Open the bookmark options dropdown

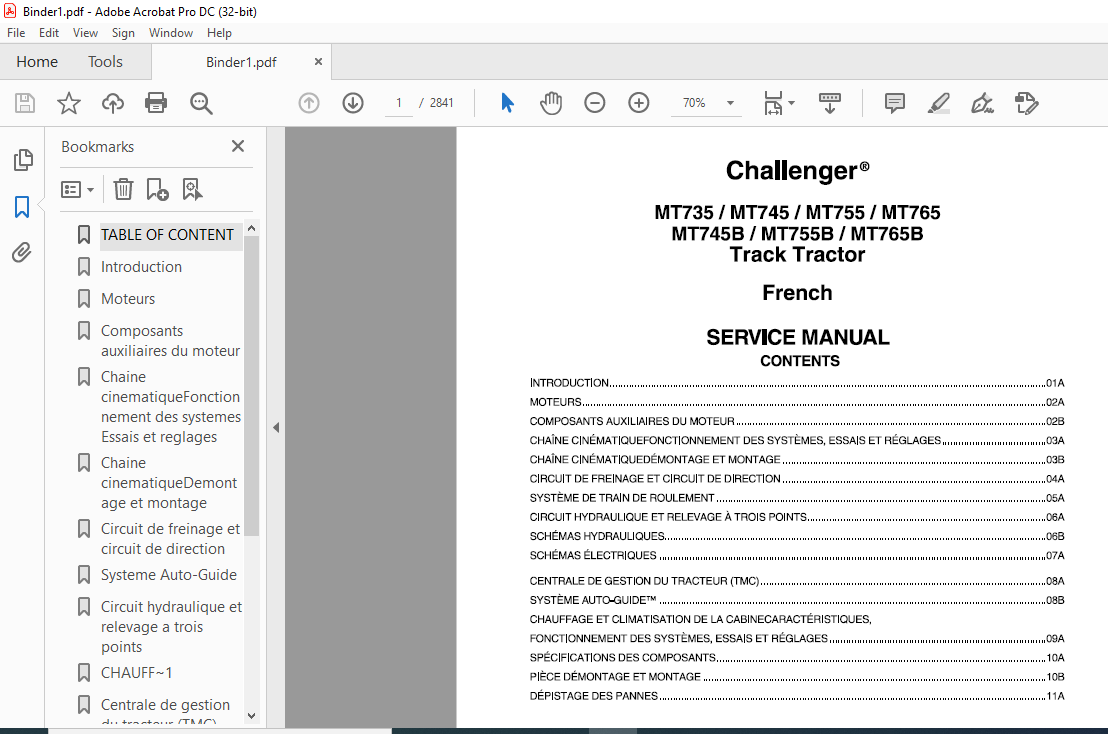[x=77, y=189]
